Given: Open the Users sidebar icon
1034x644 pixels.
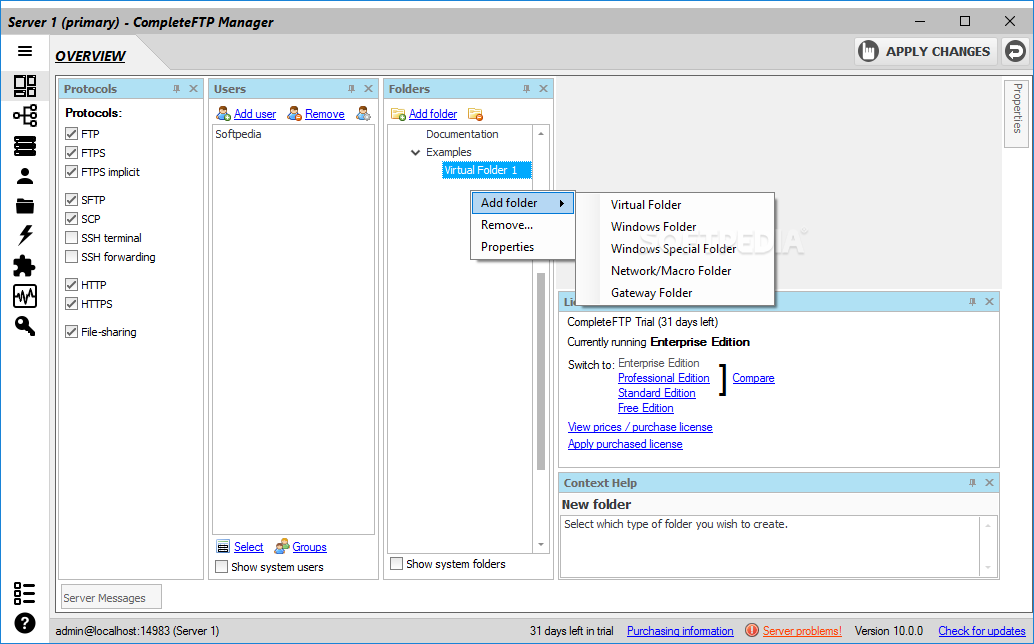Looking at the screenshot, I should click(x=25, y=176).
